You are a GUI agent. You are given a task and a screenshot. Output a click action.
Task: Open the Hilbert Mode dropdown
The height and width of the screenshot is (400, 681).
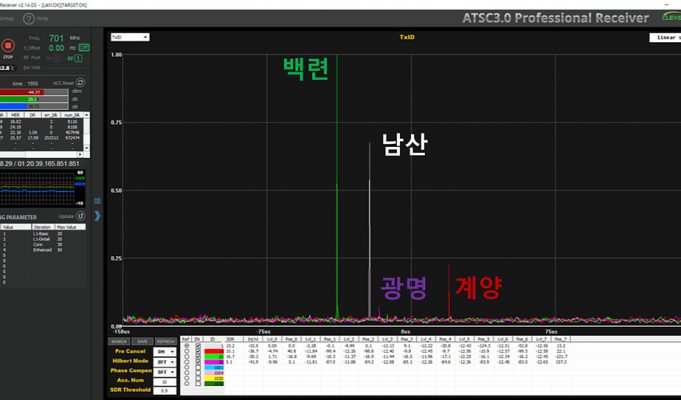[x=165, y=362]
